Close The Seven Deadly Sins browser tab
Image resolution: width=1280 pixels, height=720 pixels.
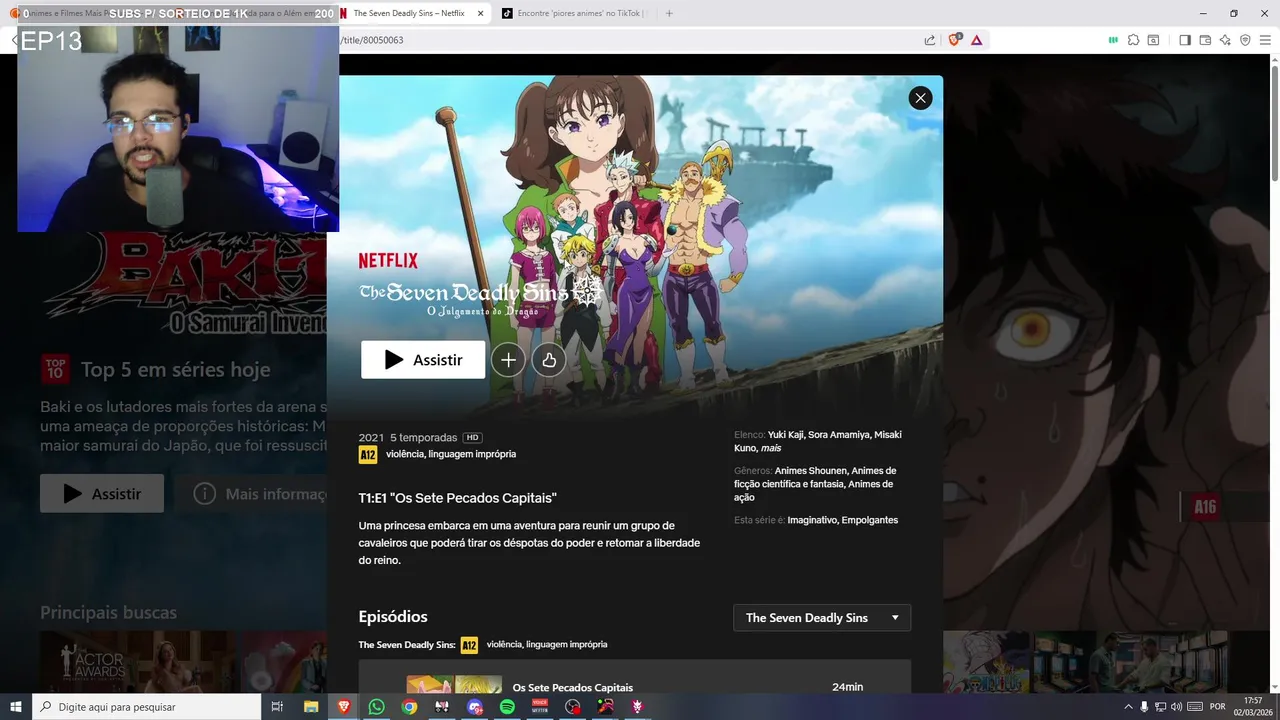click(480, 13)
